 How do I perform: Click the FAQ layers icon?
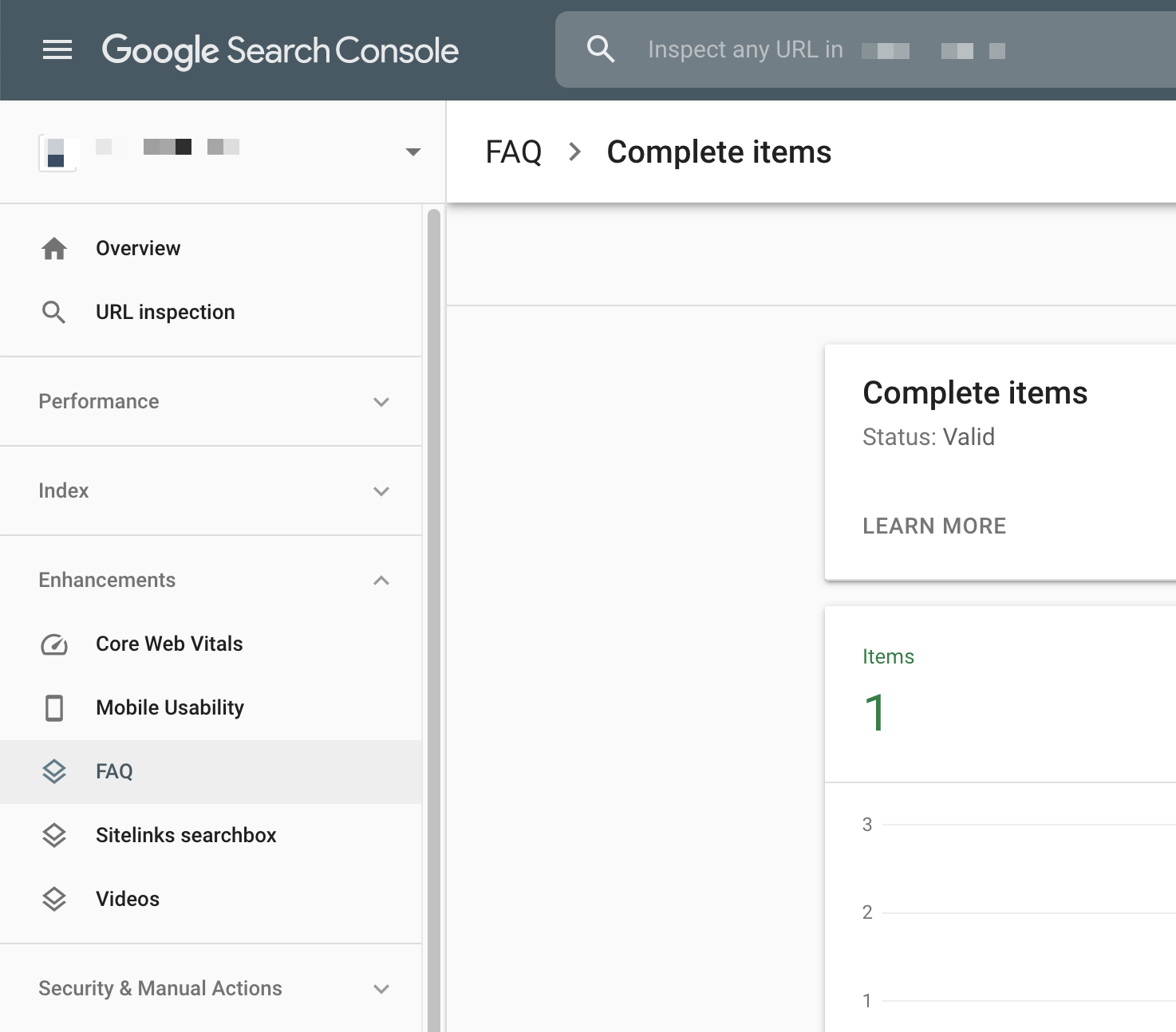coord(54,771)
